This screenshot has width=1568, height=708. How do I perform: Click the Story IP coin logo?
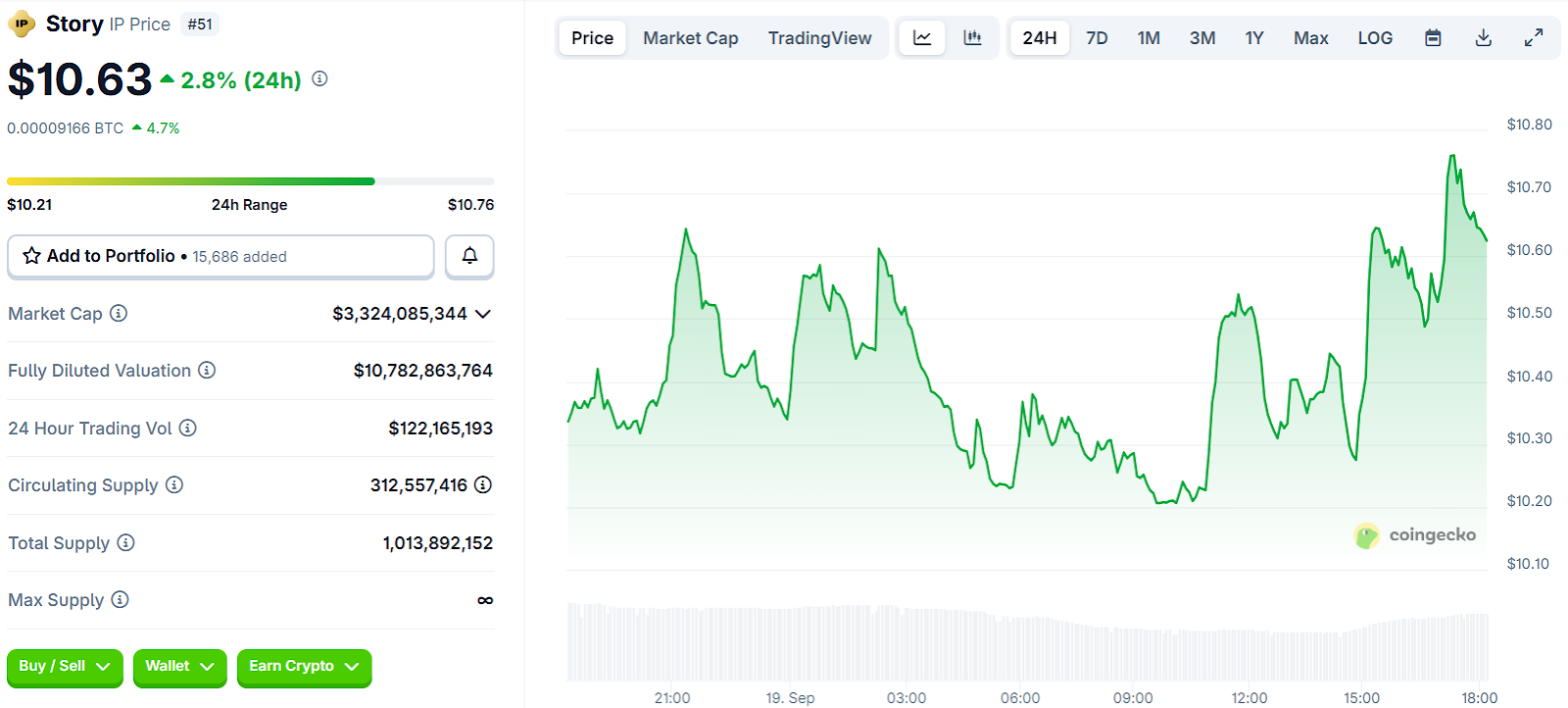point(22,24)
